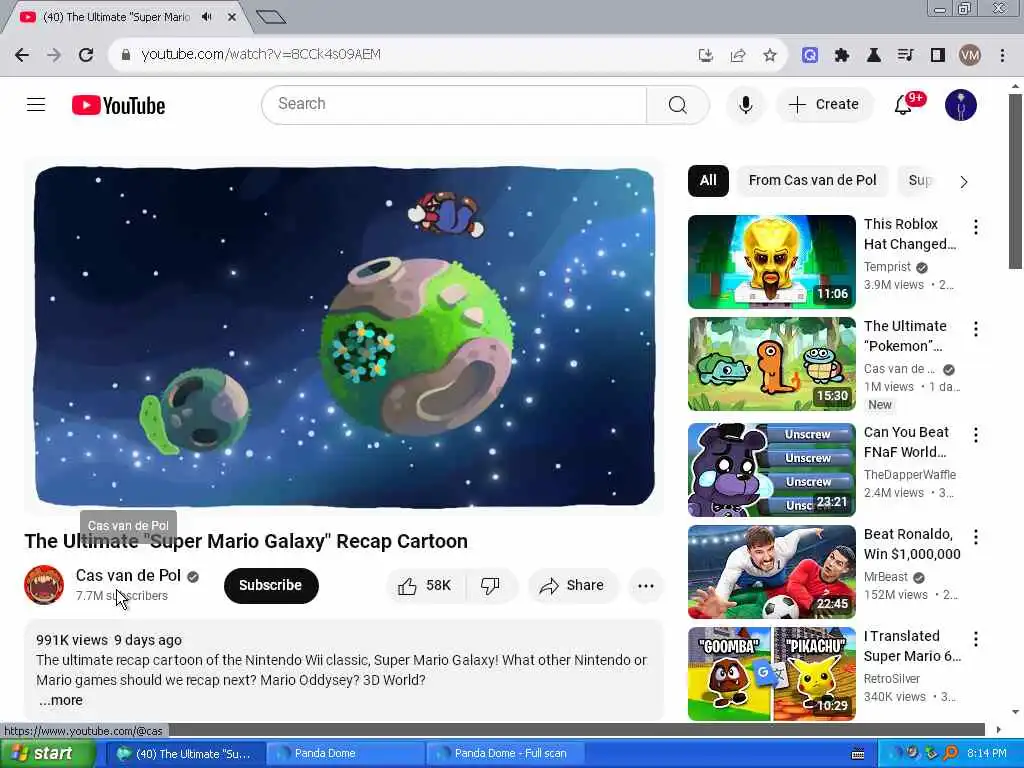The image size is (1024, 768).
Task: Reload the page
Action: (x=86, y=55)
